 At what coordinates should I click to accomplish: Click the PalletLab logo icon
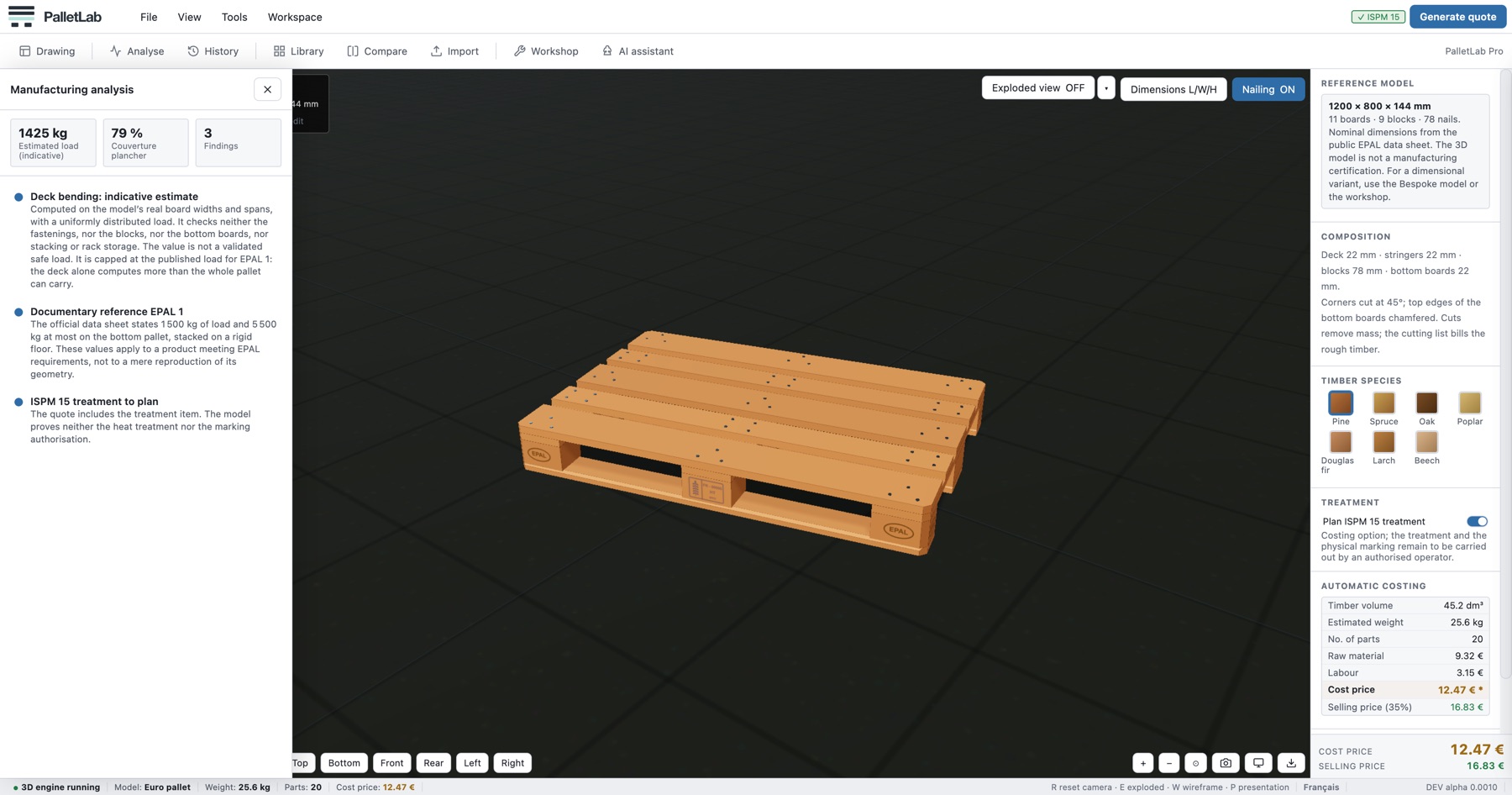click(21, 17)
